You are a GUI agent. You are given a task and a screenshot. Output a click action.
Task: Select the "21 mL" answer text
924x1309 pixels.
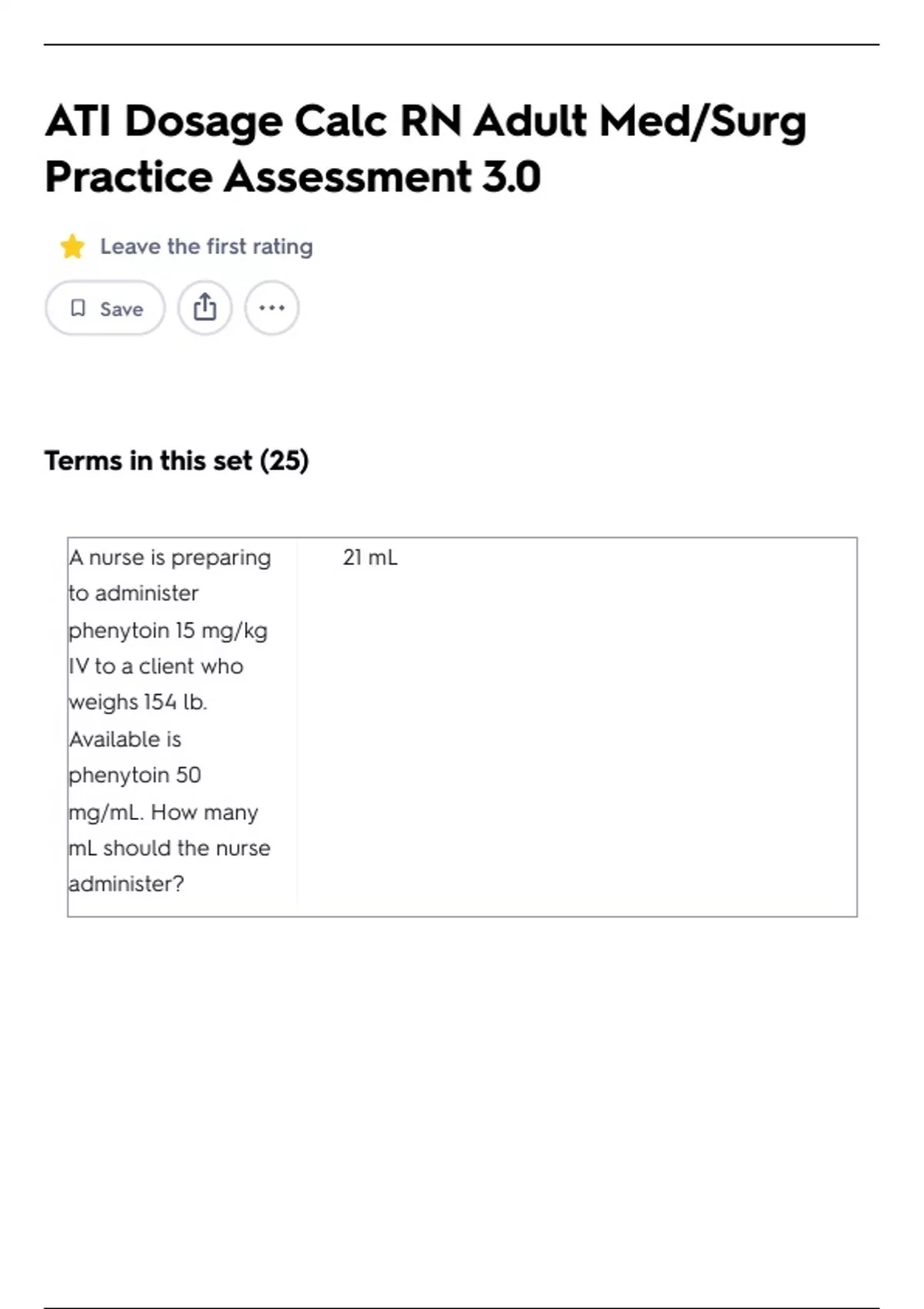pyautogui.click(x=370, y=557)
